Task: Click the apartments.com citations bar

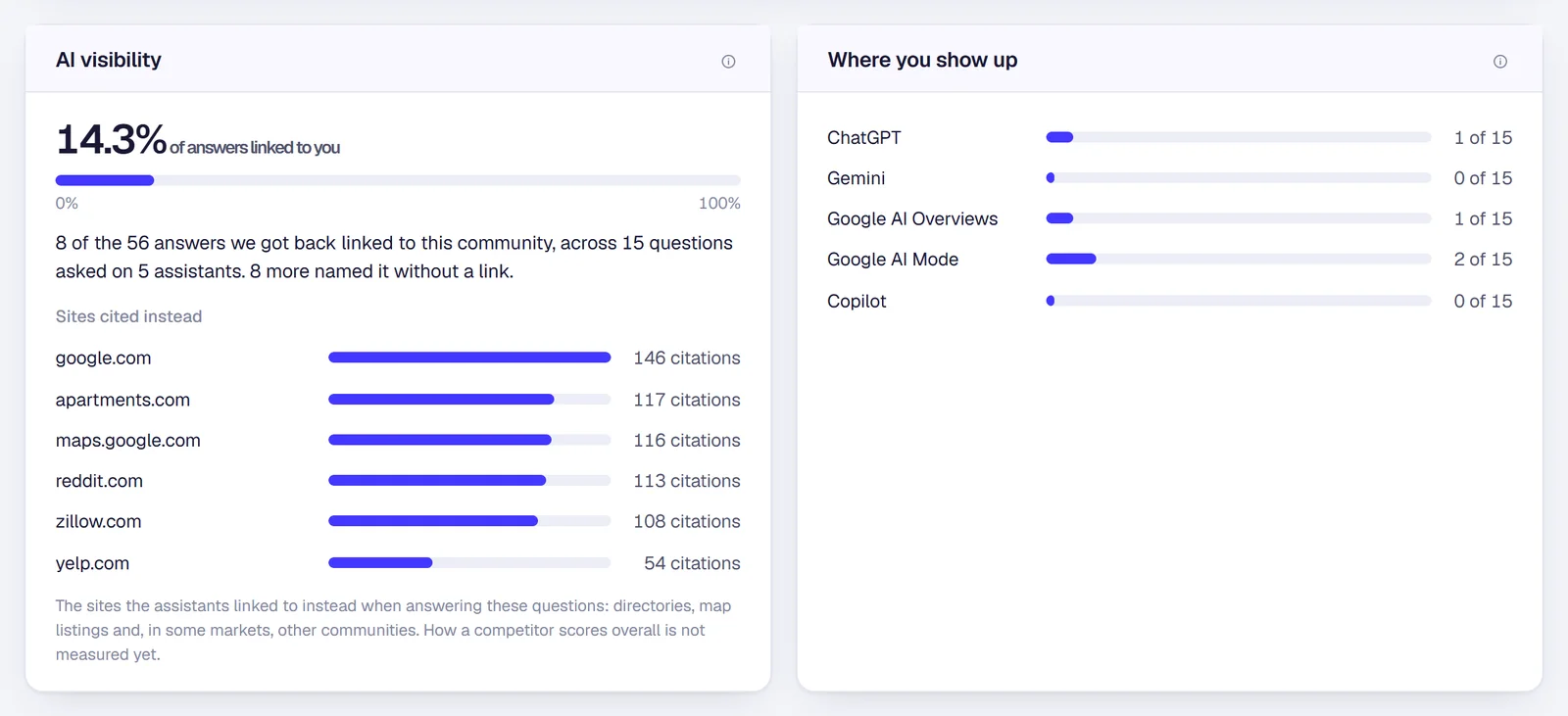Action: 469,400
